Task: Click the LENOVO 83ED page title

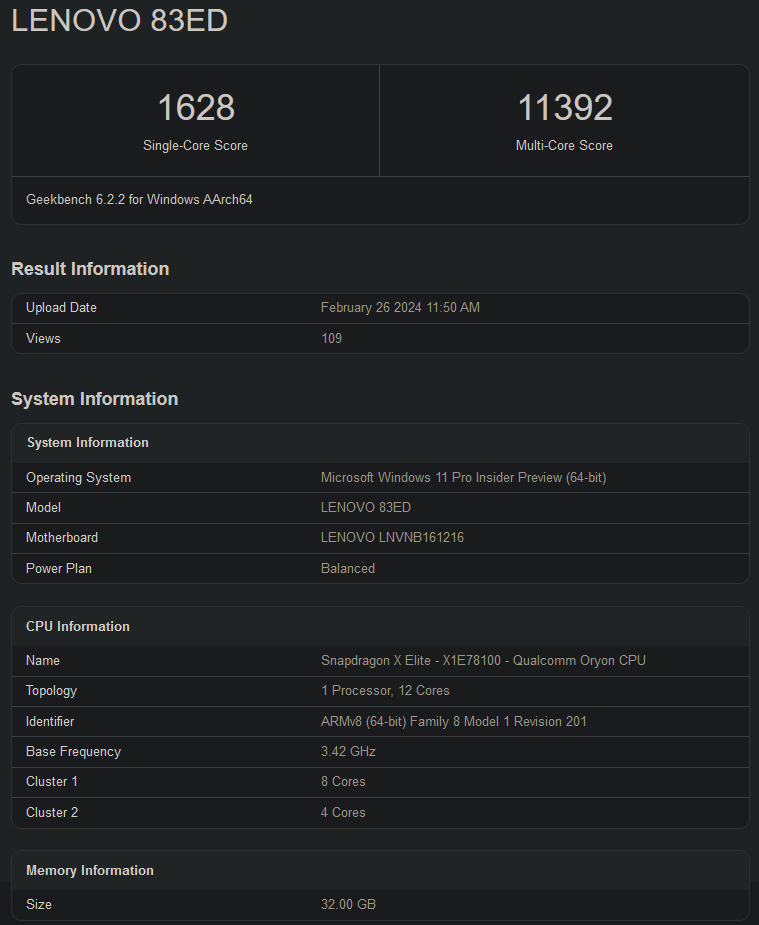Action: [x=119, y=21]
